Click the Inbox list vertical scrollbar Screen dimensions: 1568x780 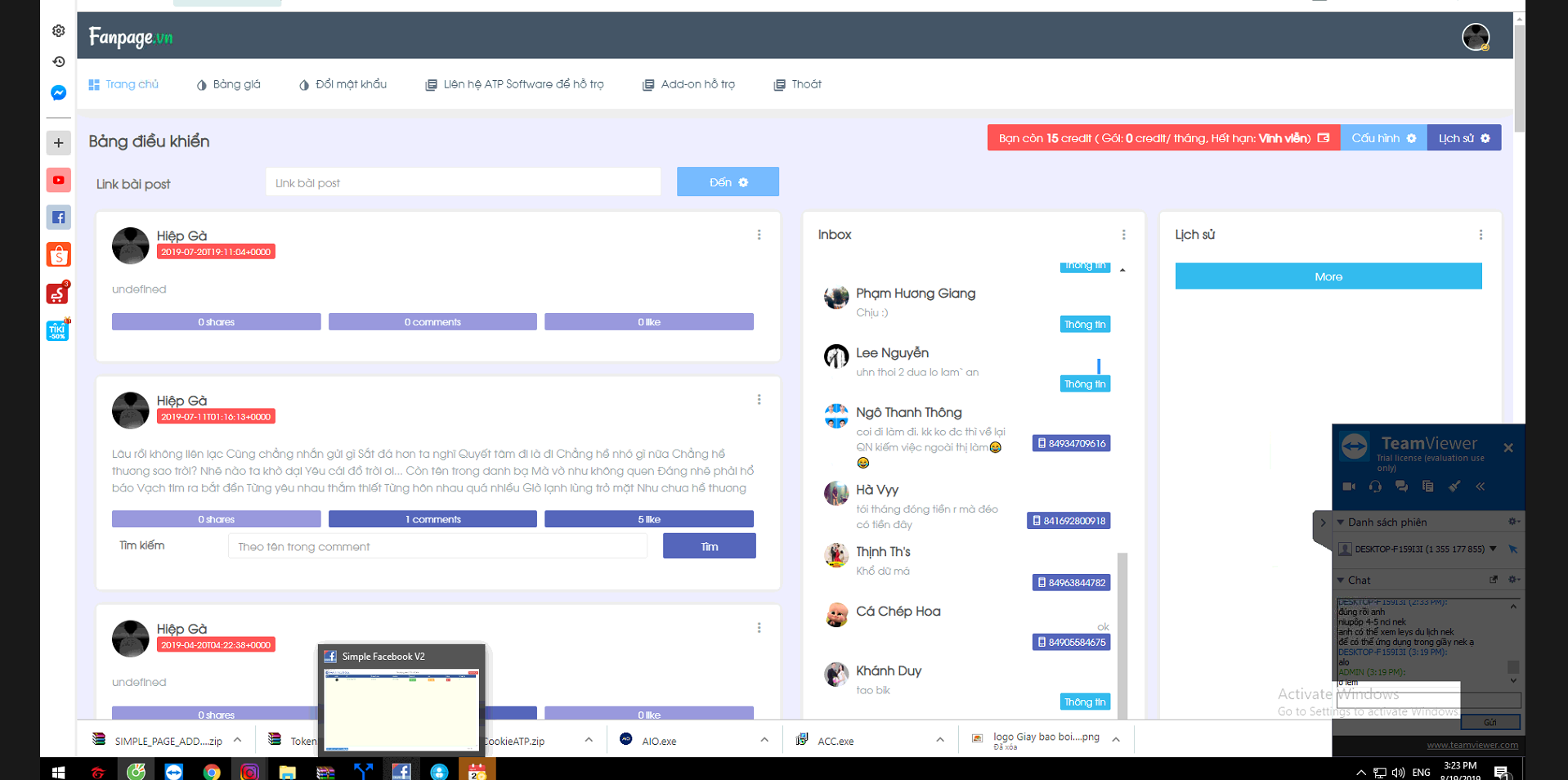[x=1122, y=635]
